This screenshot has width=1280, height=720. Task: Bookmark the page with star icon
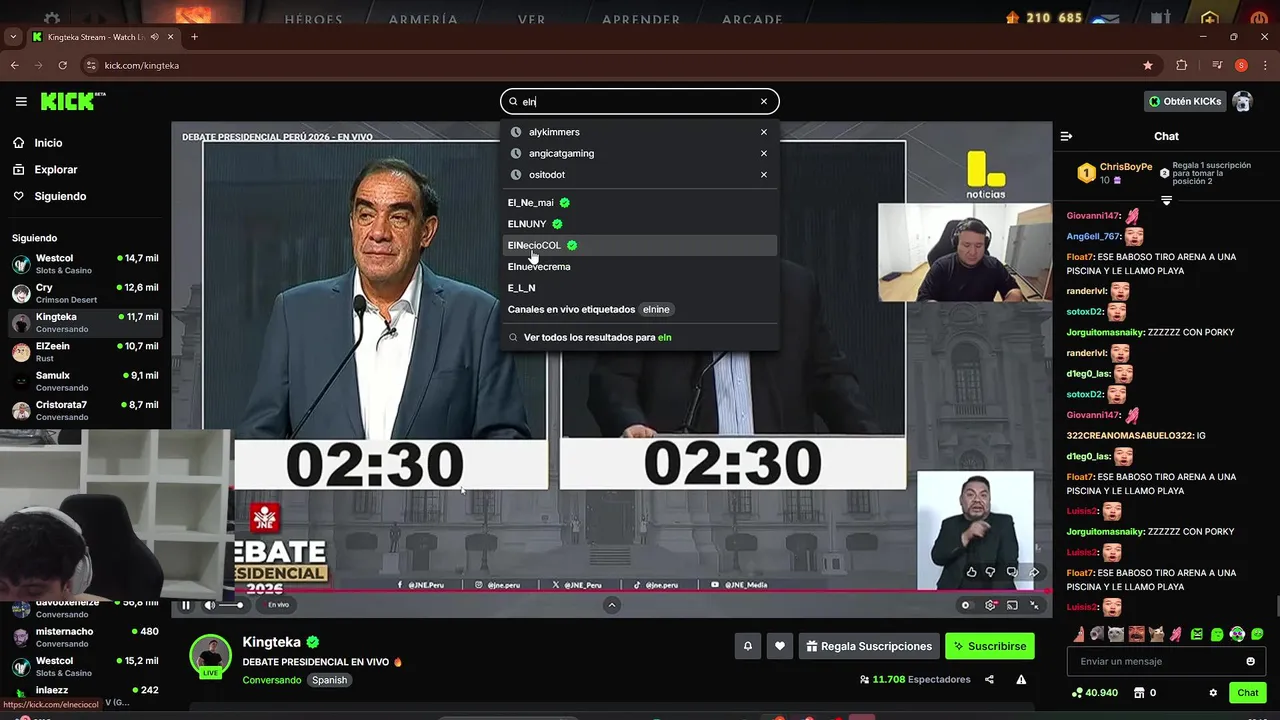click(x=1148, y=65)
